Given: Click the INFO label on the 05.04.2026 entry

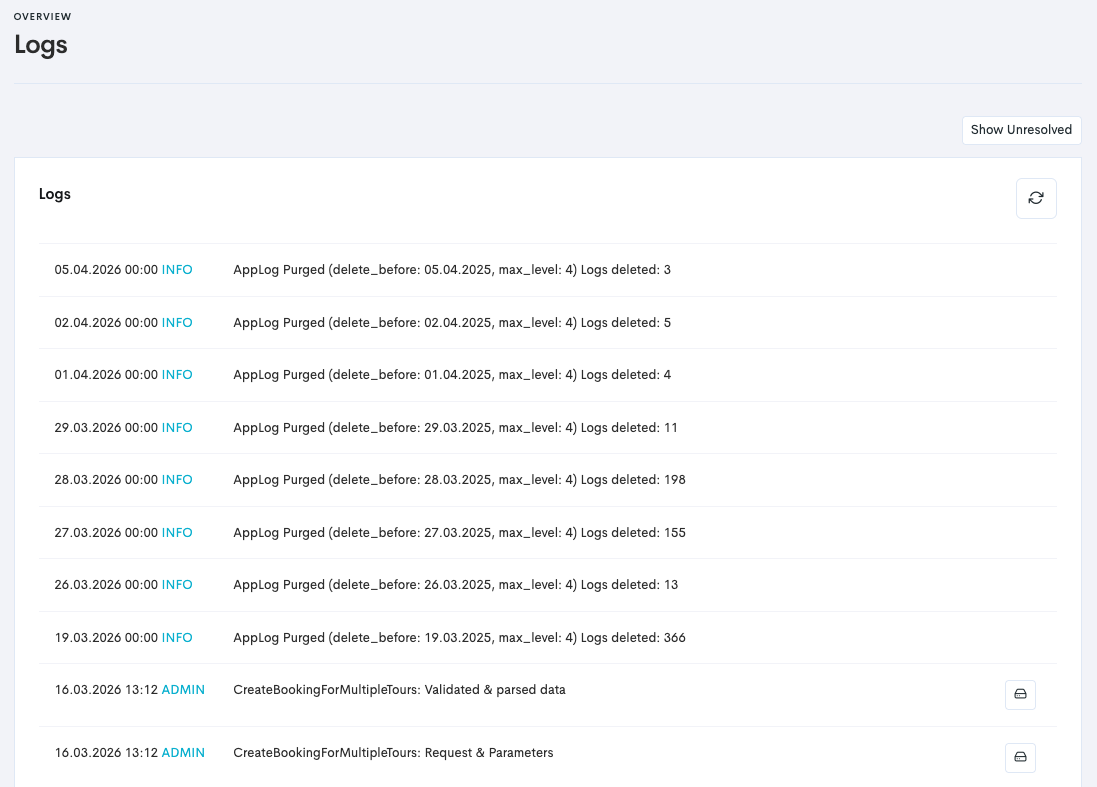Looking at the screenshot, I should 177,270.
